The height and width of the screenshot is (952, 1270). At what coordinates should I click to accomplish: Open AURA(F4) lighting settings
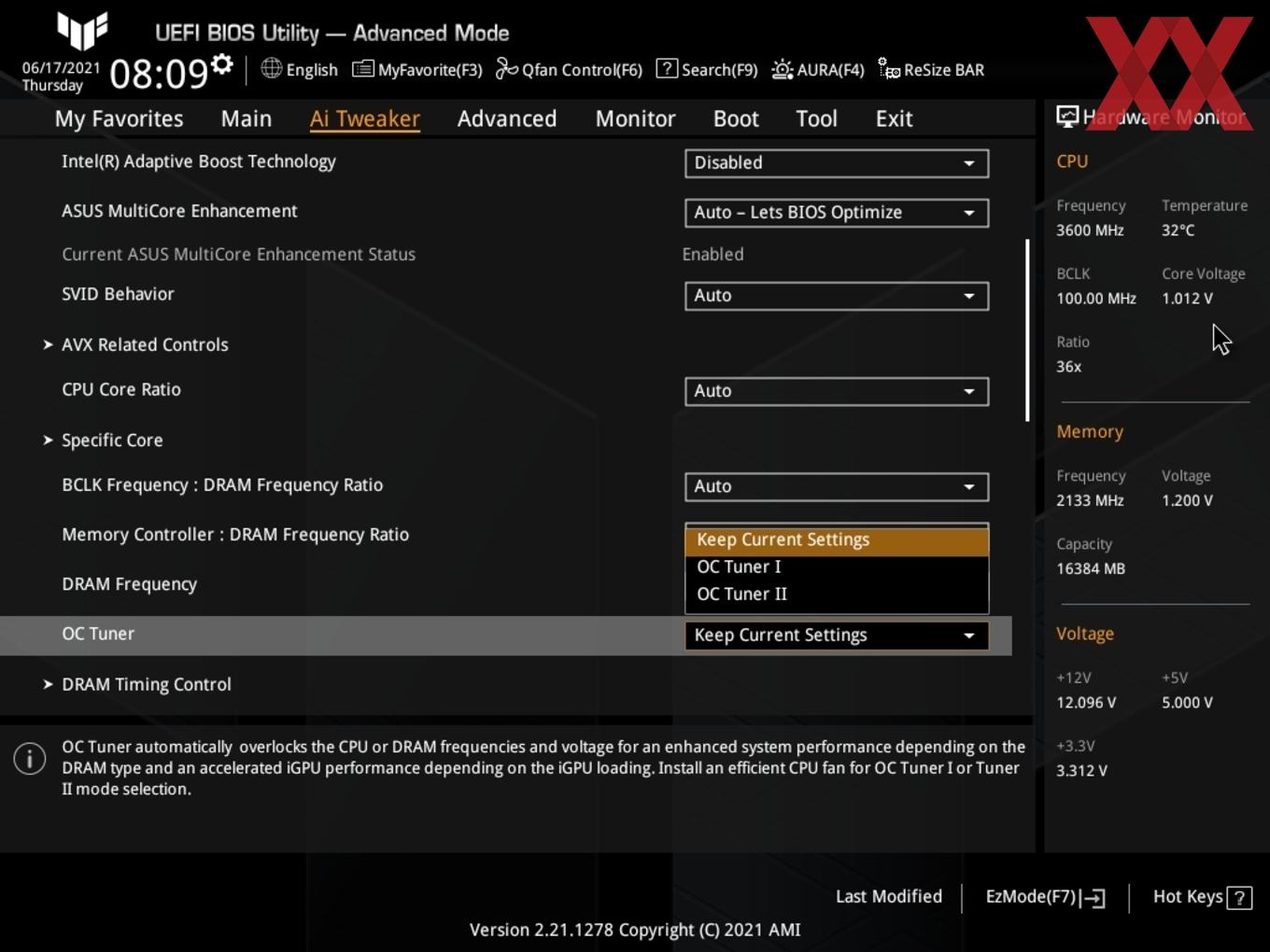818,69
